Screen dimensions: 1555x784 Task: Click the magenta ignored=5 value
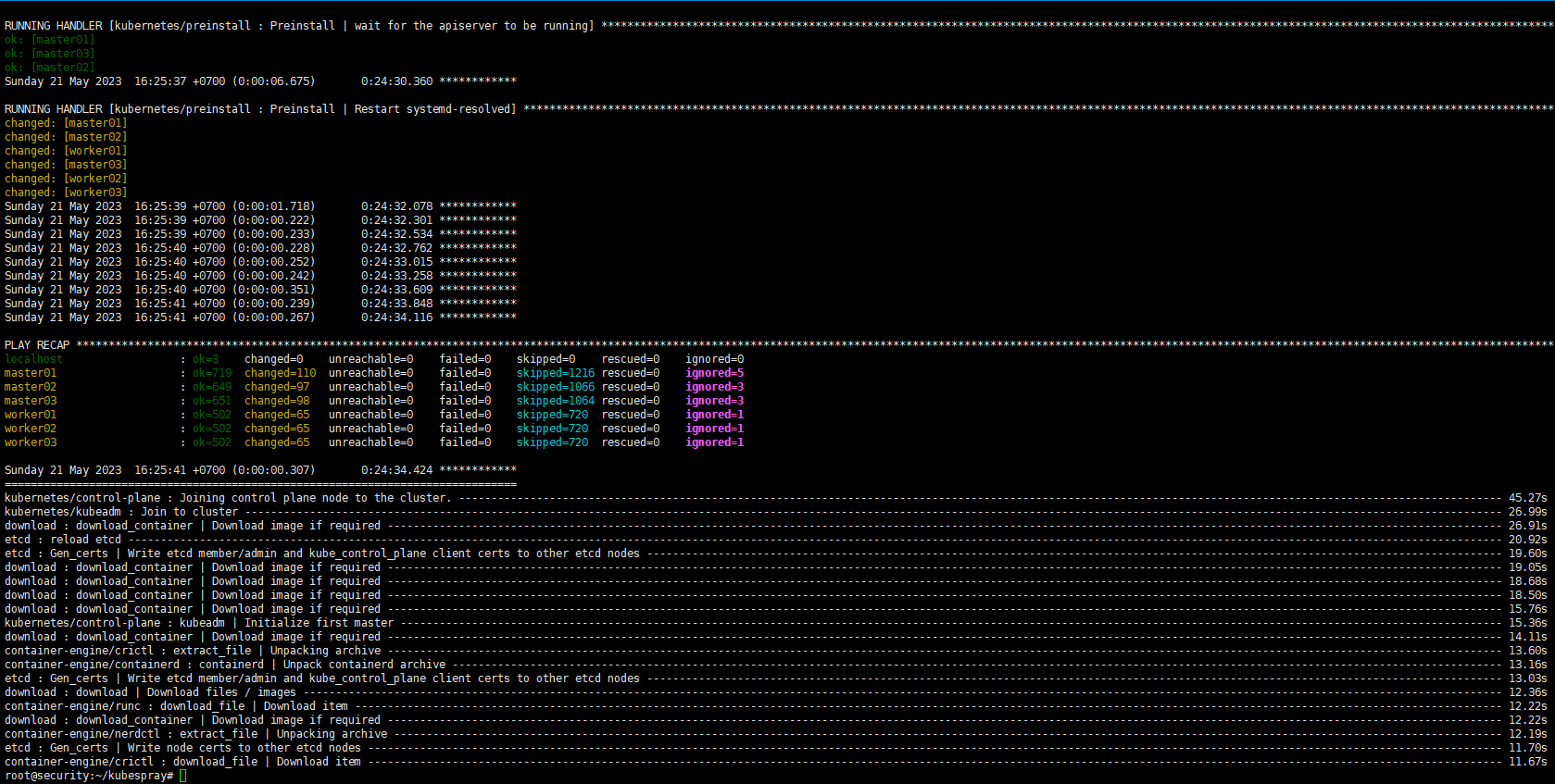click(714, 373)
